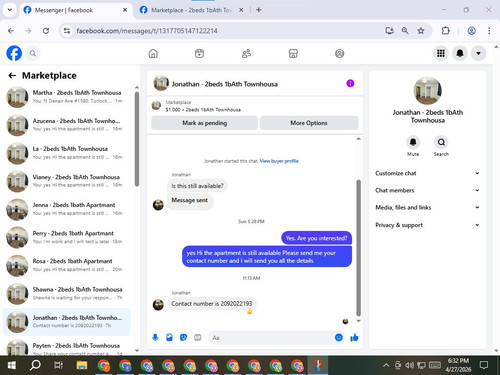Open the emoji picker in message box

[339, 337]
